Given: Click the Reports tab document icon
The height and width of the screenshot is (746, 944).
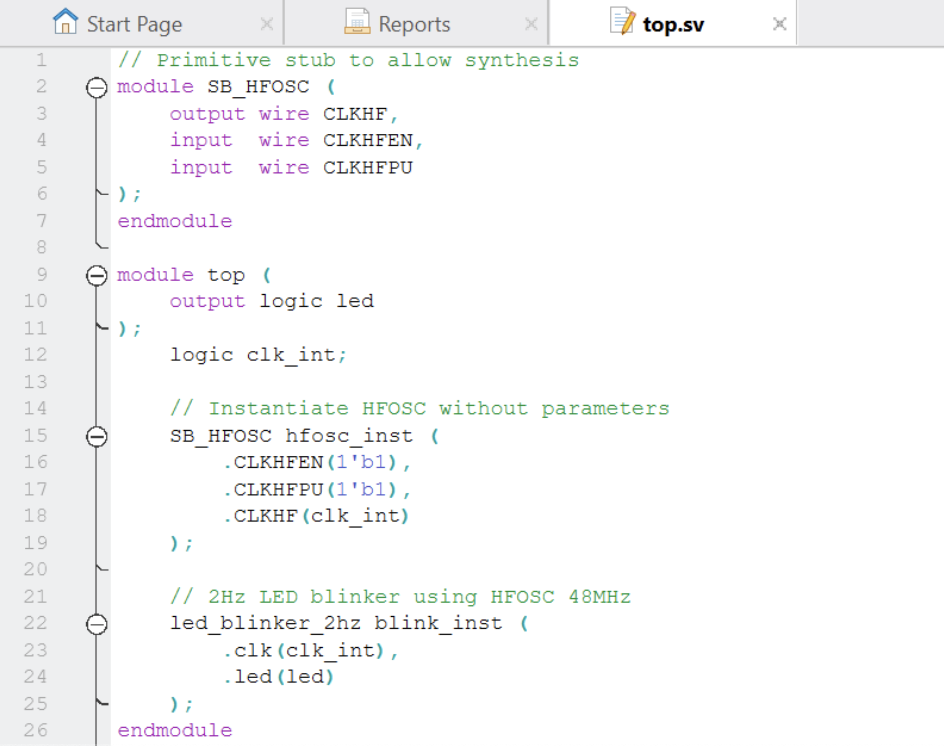Looking at the screenshot, I should pyautogui.click(x=357, y=22).
